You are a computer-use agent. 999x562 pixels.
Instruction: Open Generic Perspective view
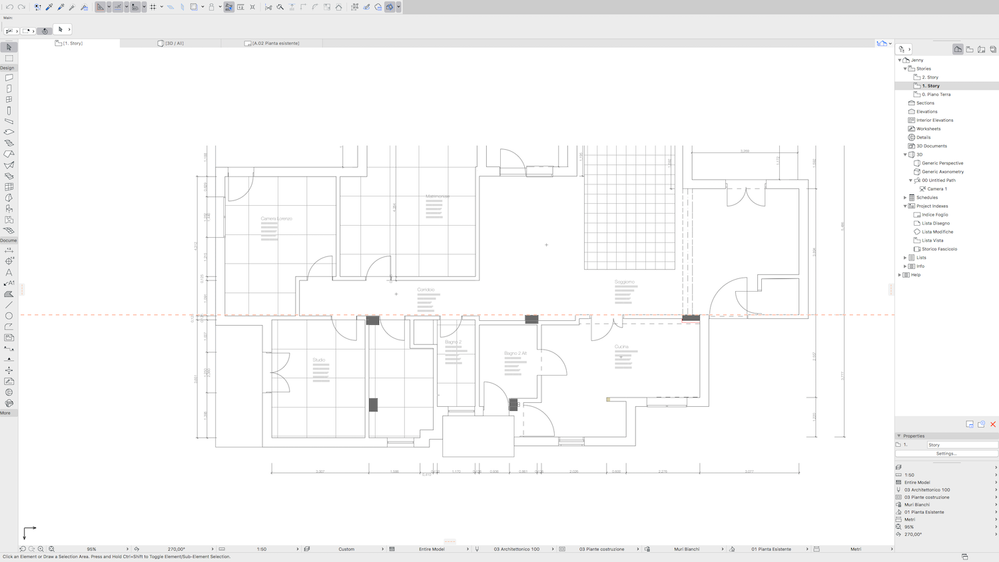tap(942, 163)
